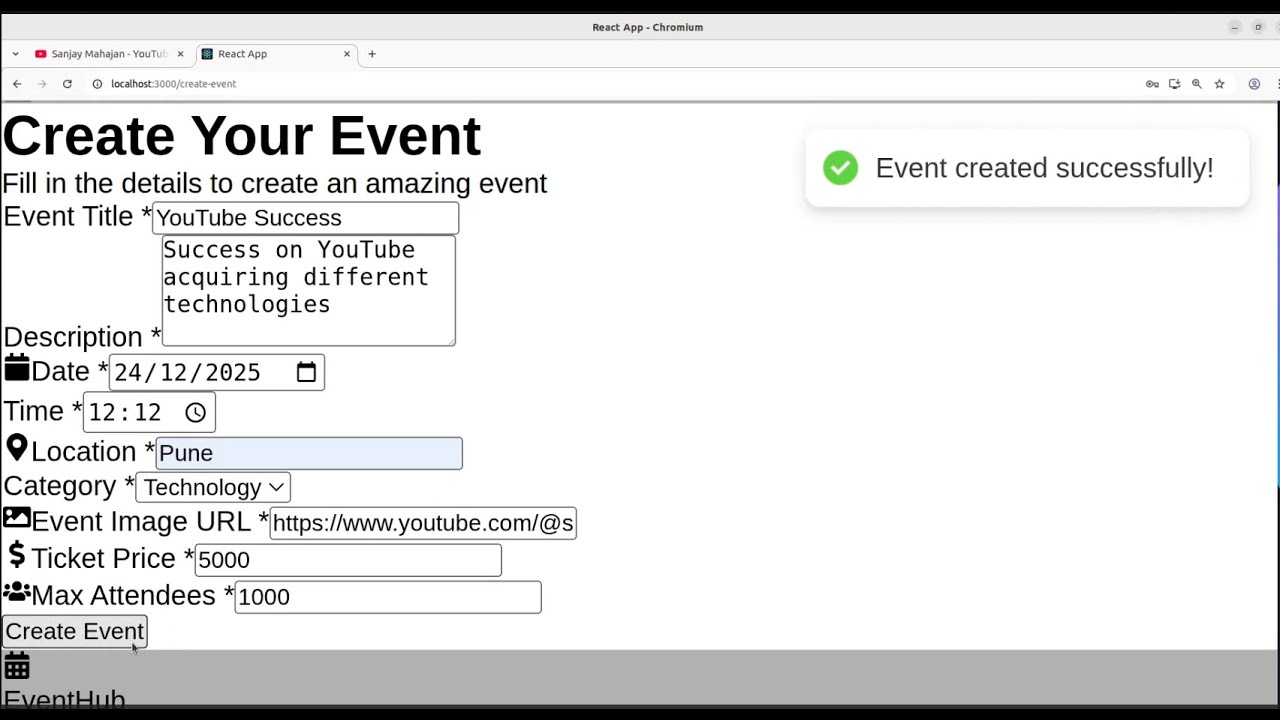The height and width of the screenshot is (720, 1280).
Task: Click the install app icon in address bar
Action: pos(1174,84)
